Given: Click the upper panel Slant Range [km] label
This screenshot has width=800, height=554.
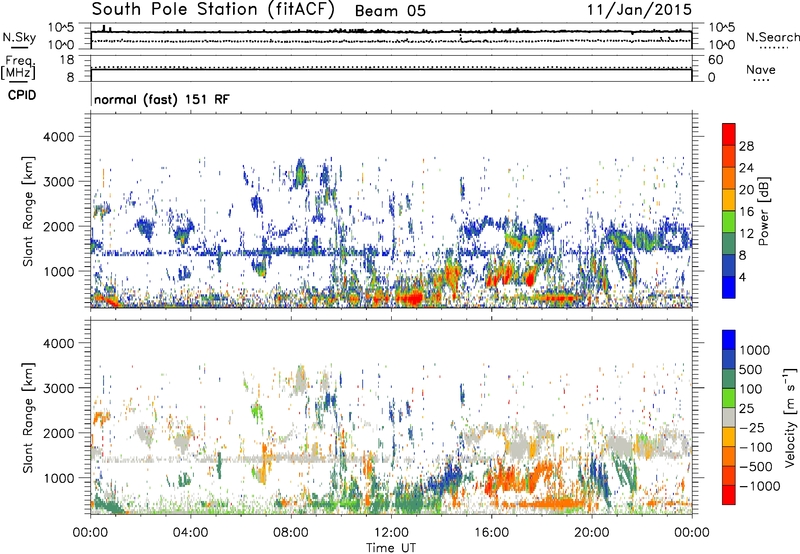Looking at the screenshot, I should click(28, 211).
